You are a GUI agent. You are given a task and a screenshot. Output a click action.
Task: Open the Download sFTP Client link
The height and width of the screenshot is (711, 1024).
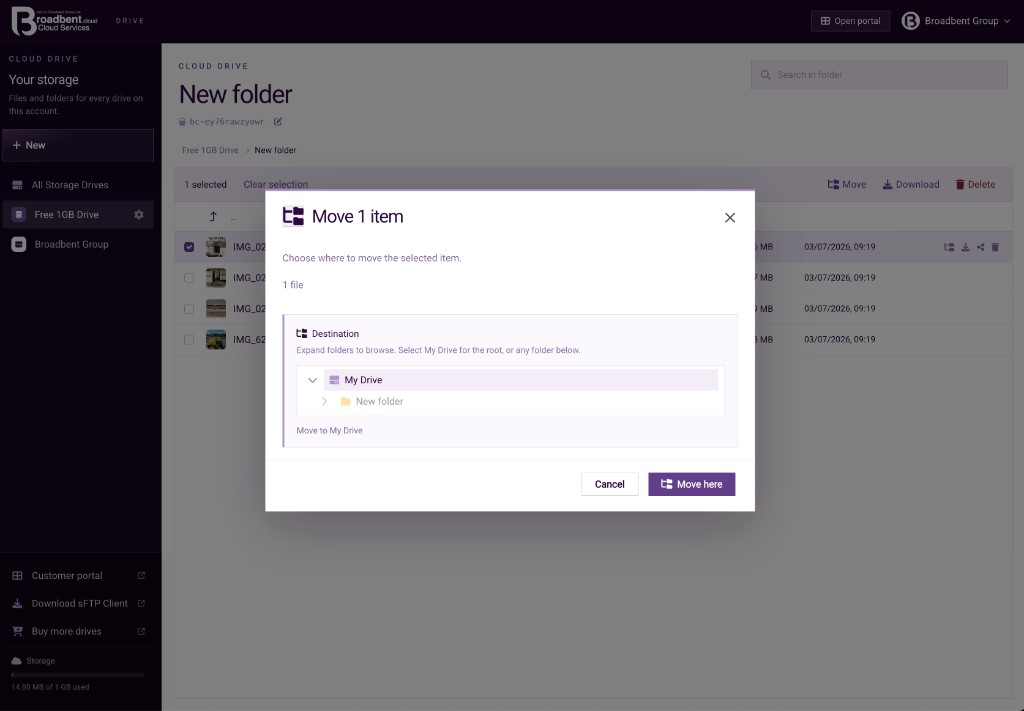pyautogui.click(x=78, y=603)
